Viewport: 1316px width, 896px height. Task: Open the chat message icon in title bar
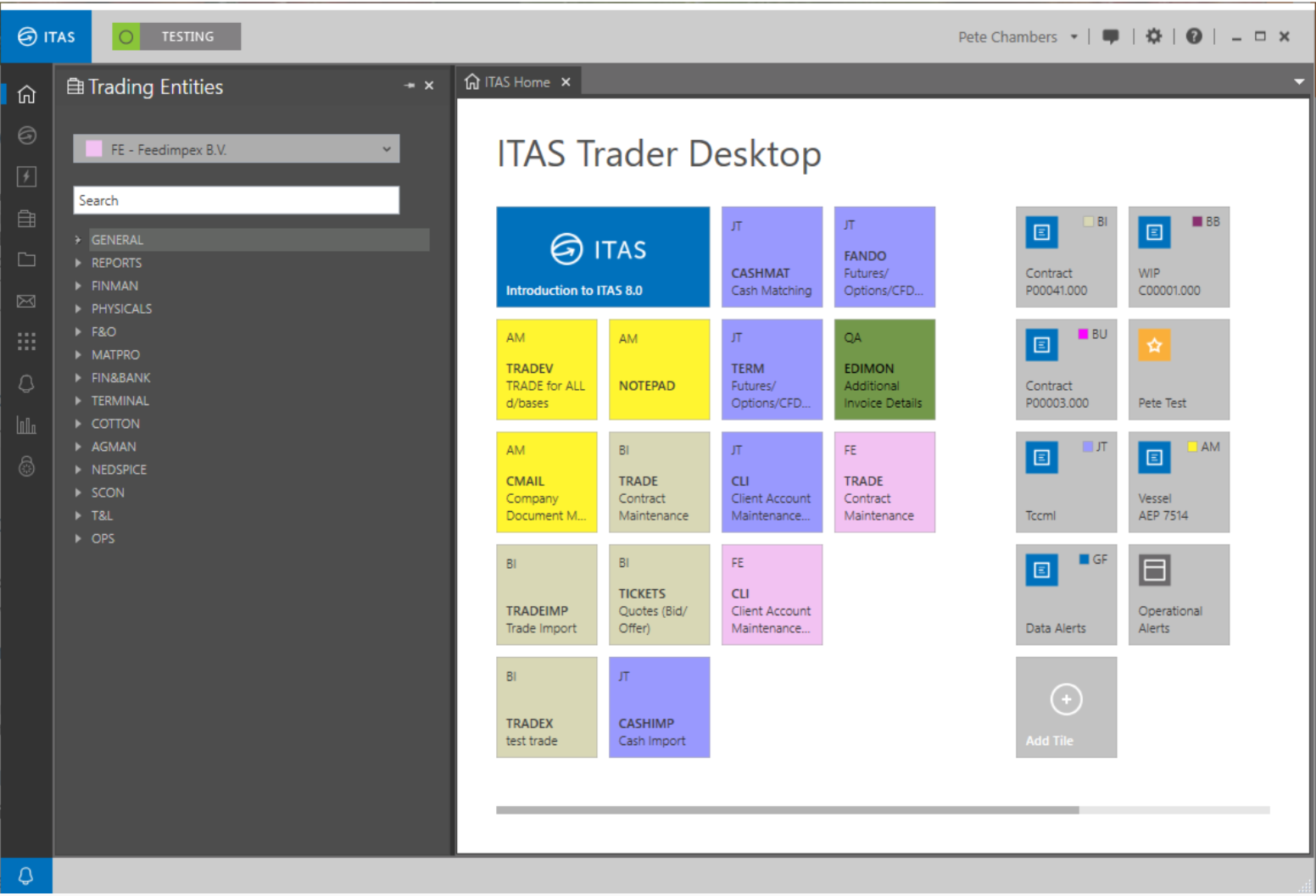[1110, 36]
